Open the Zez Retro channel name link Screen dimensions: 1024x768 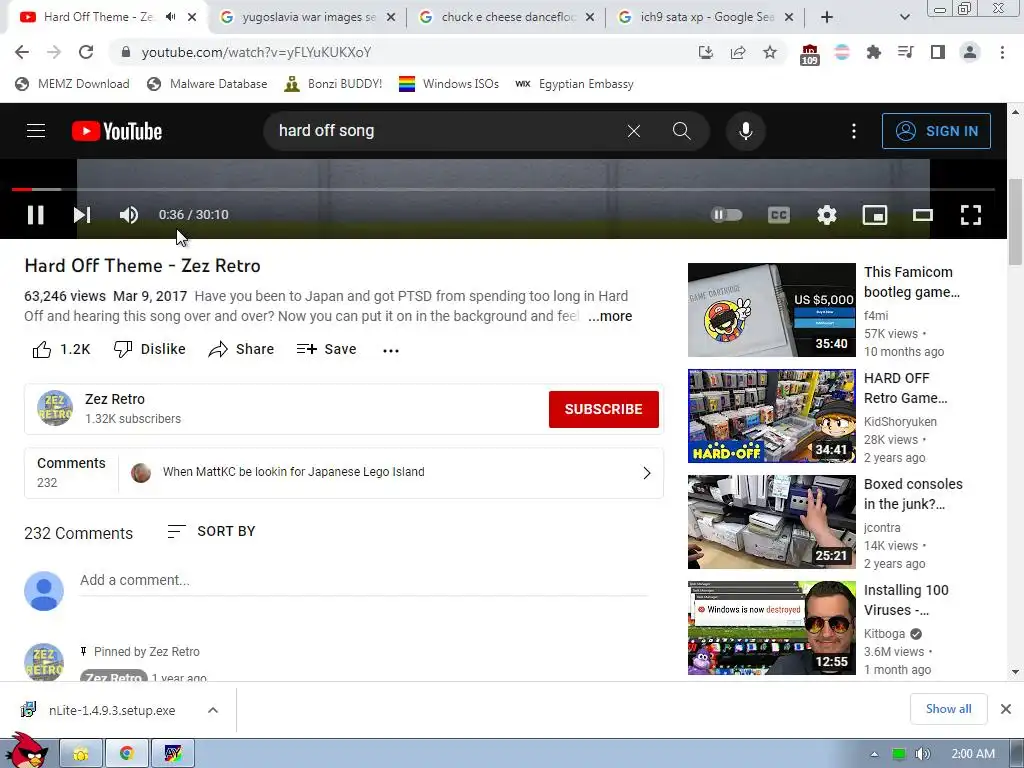pyautogui.click(x=115, y=399)
